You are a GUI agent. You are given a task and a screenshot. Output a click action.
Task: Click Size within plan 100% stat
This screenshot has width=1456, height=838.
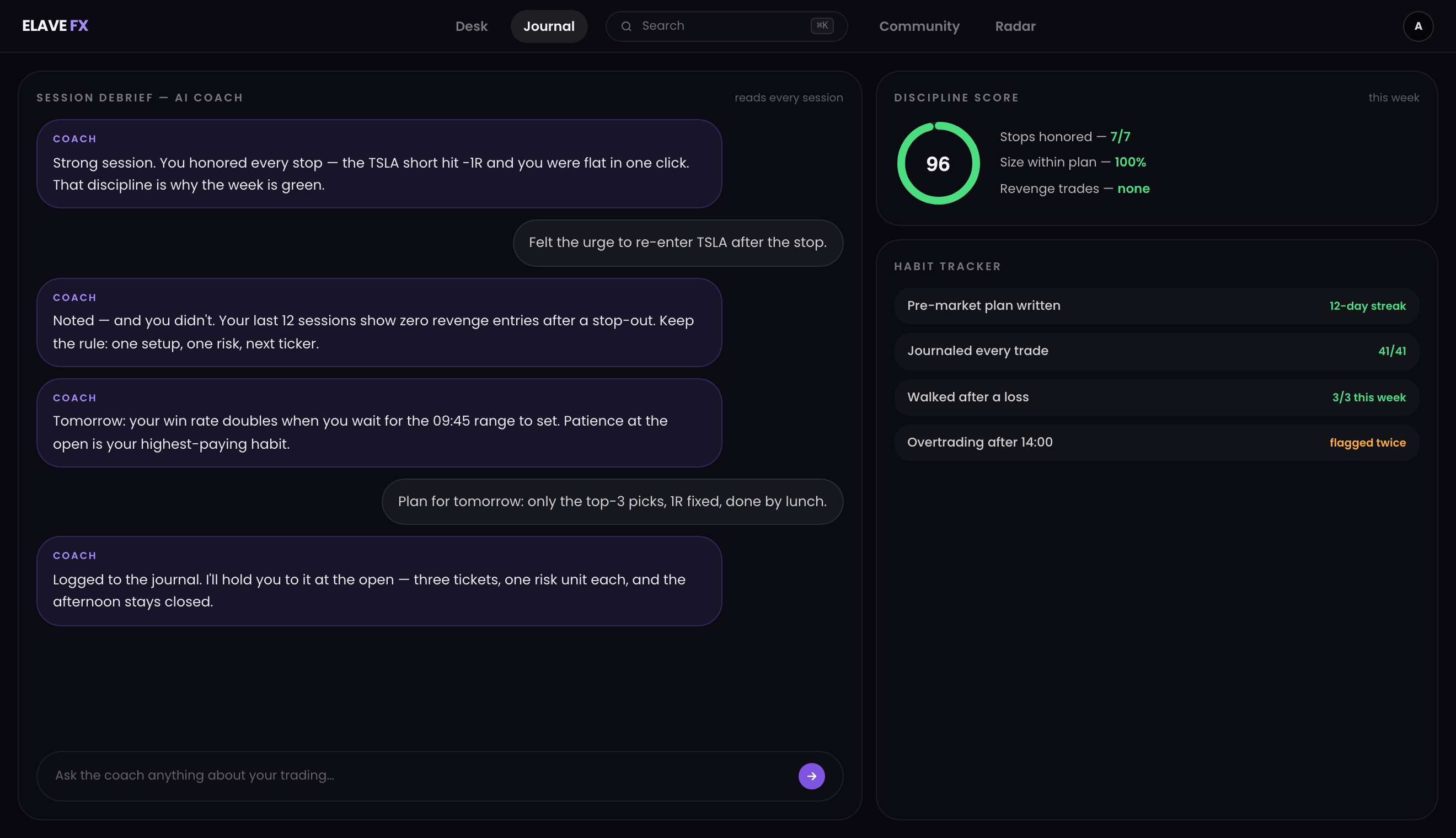coord(1073,162)
